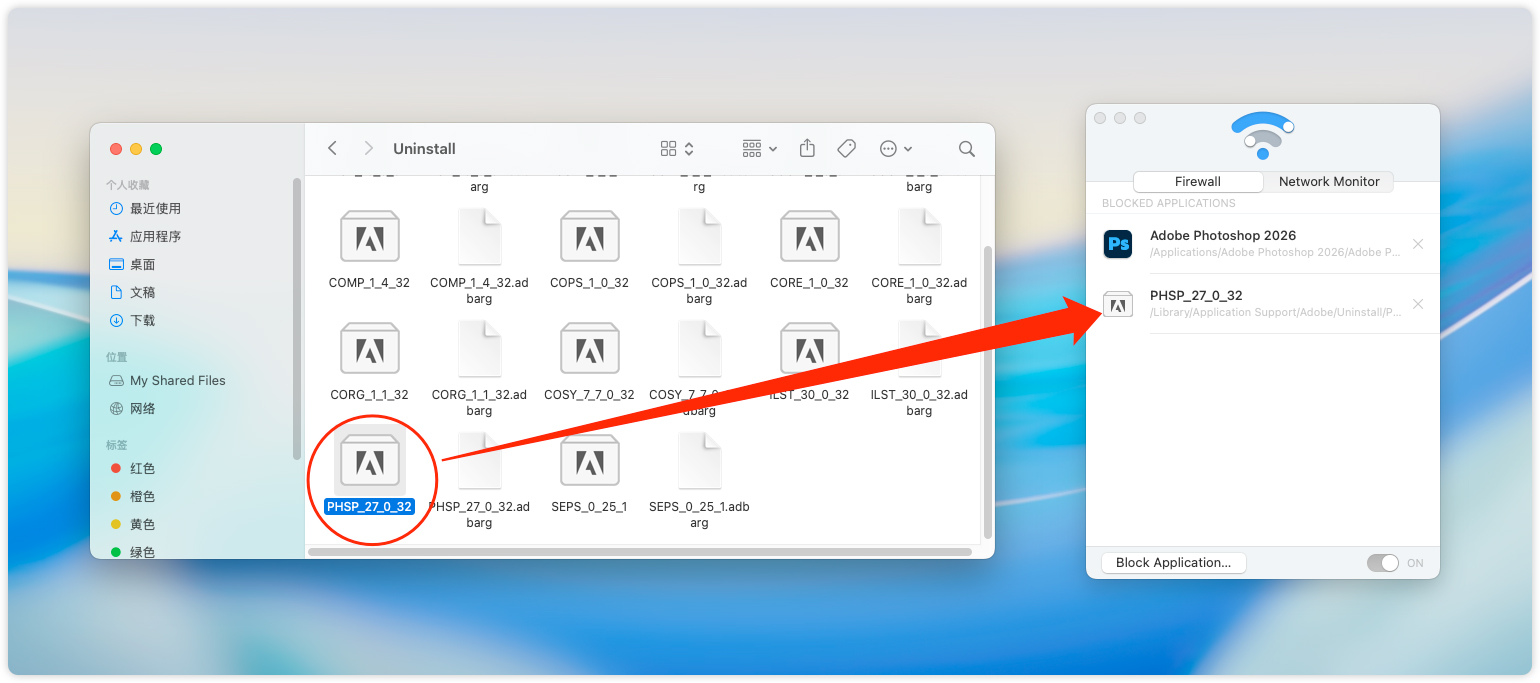Image resolution: width=1540 pixels, height=683 pixels.
Task: Go back with the Finder back arrow
Action: click(332, 148)
